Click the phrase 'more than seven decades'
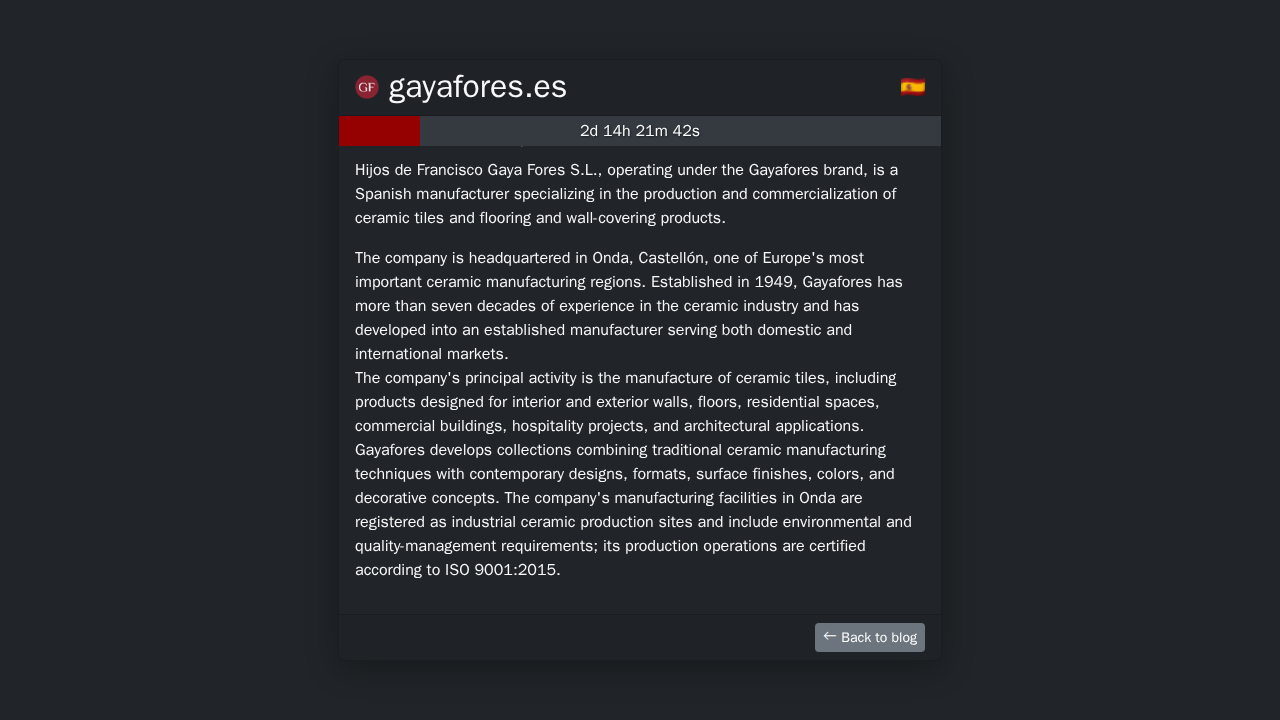The image size is (1280, 720). tap(441, 306)
